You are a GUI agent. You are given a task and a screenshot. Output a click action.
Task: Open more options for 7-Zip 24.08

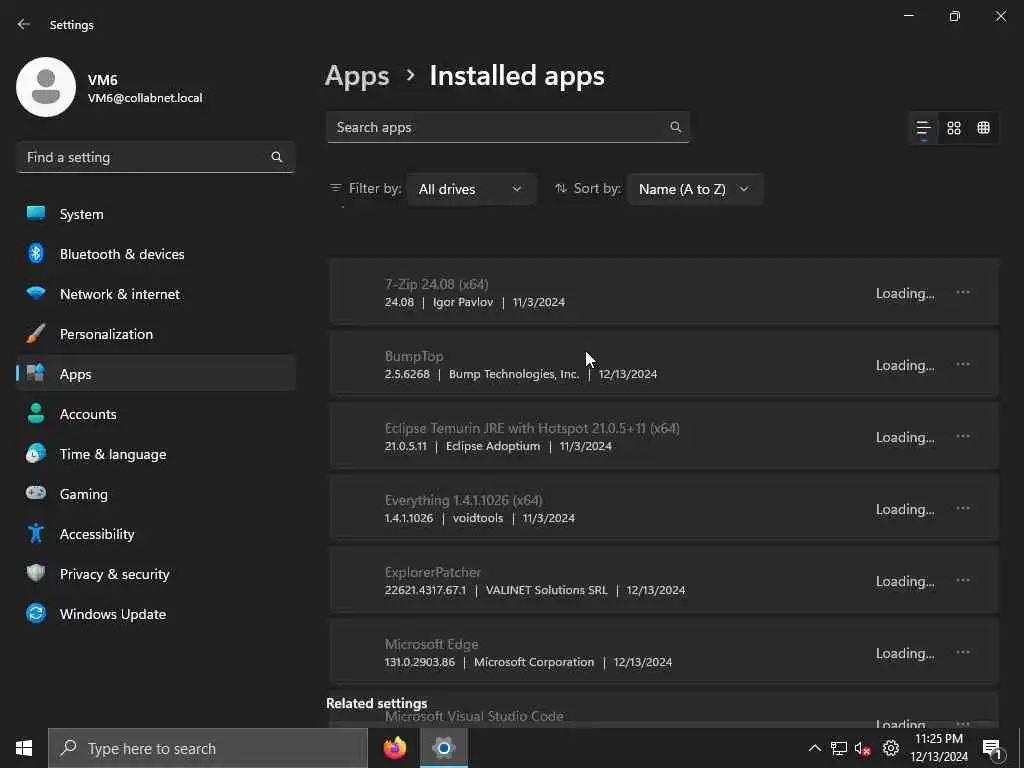[963, 293]
